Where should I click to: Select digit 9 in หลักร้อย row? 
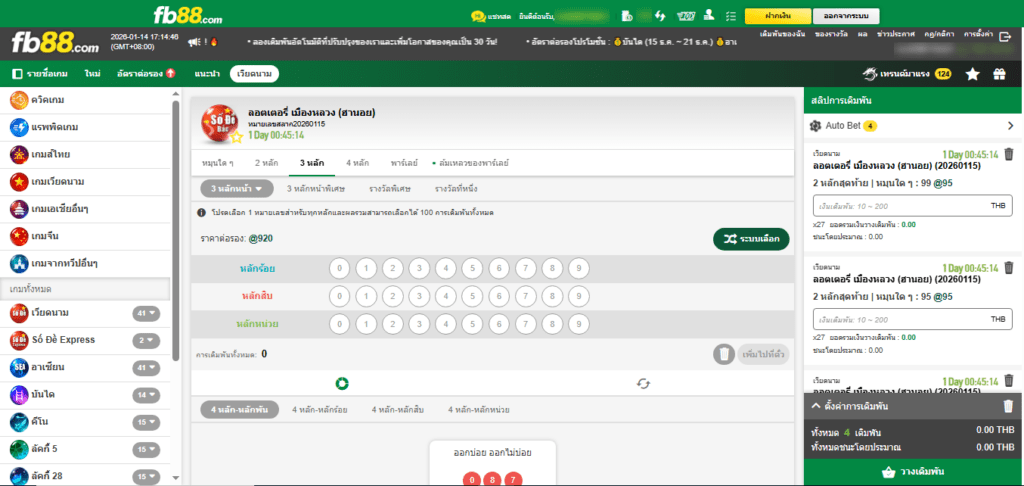pos(579,269)
